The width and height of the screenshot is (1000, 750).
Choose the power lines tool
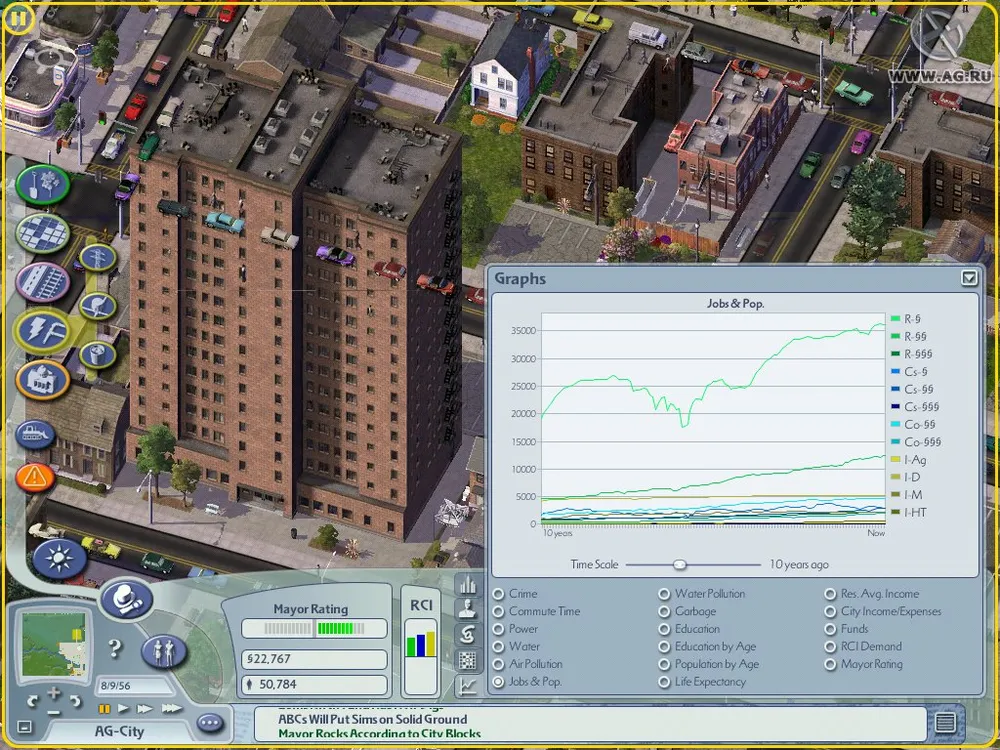pyautogui.click(x=98, y=258)
